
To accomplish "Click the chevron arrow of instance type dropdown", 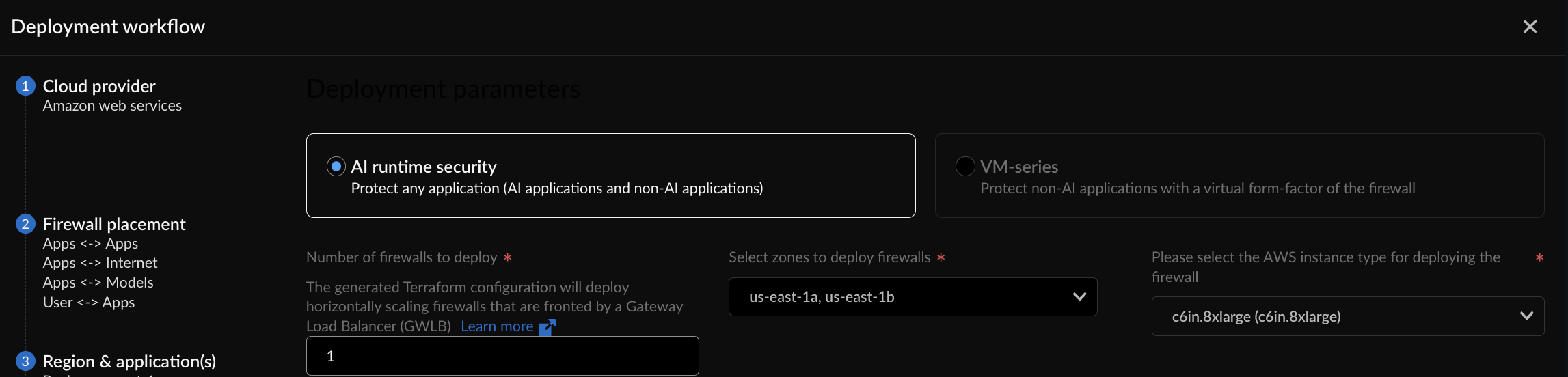I will [x=1526, y=316].
